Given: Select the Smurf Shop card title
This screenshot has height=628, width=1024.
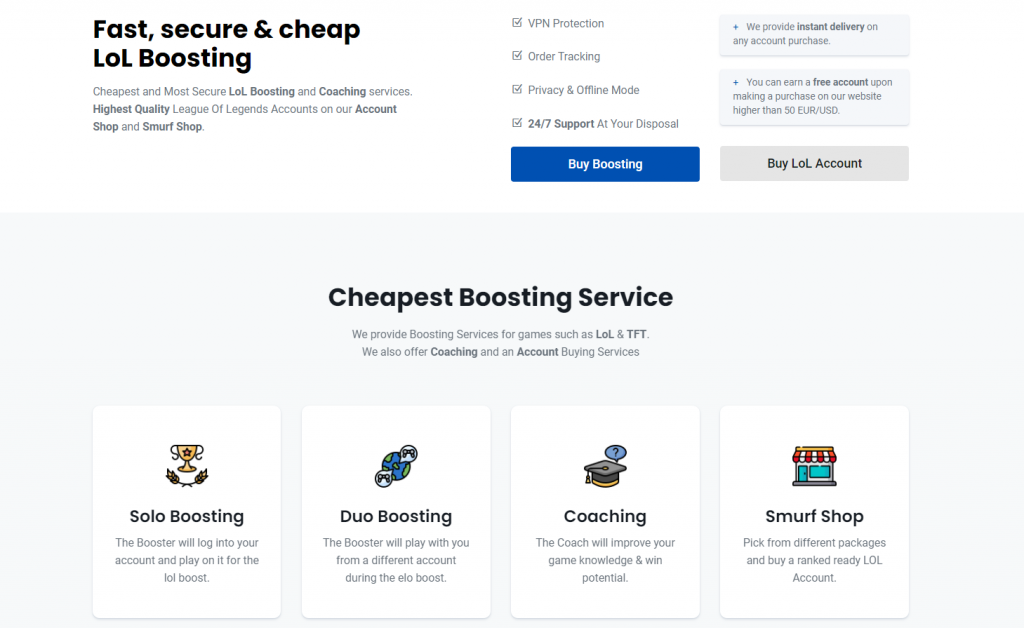Looking at the screenshot, I should pyautogui.click(x=814, y=517).
